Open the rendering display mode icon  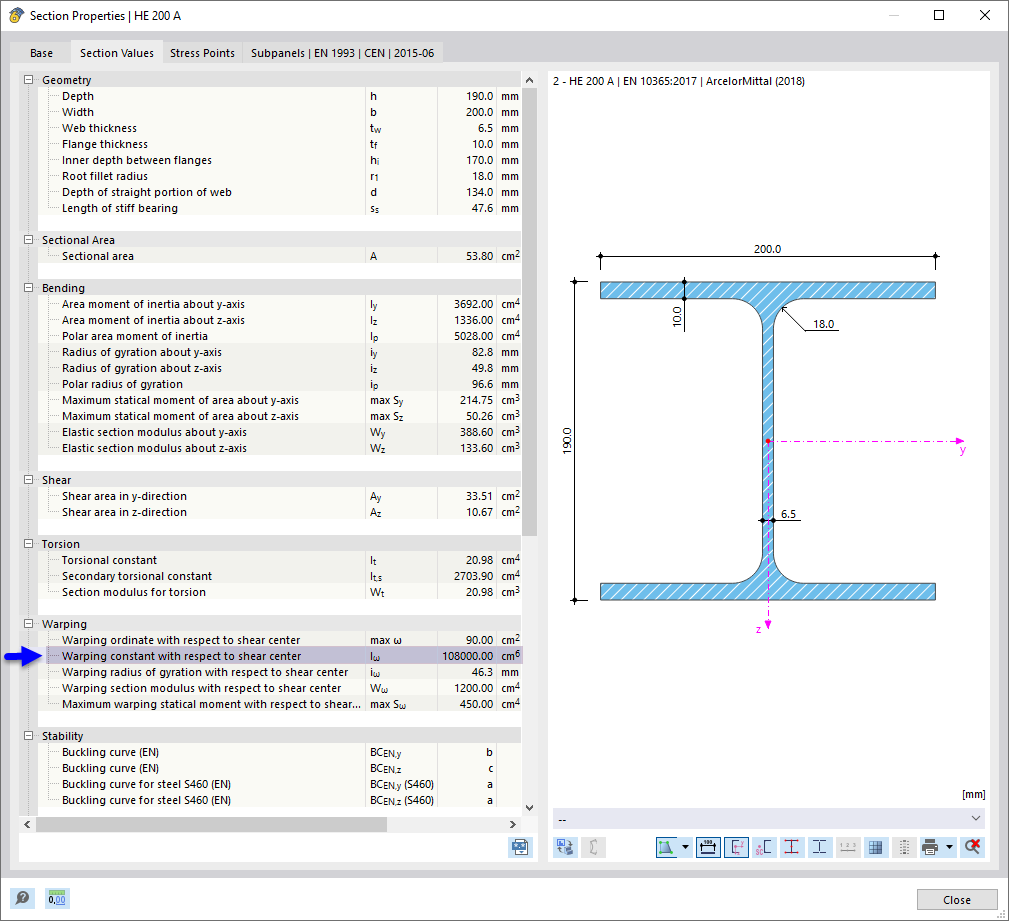pos(666,847)
